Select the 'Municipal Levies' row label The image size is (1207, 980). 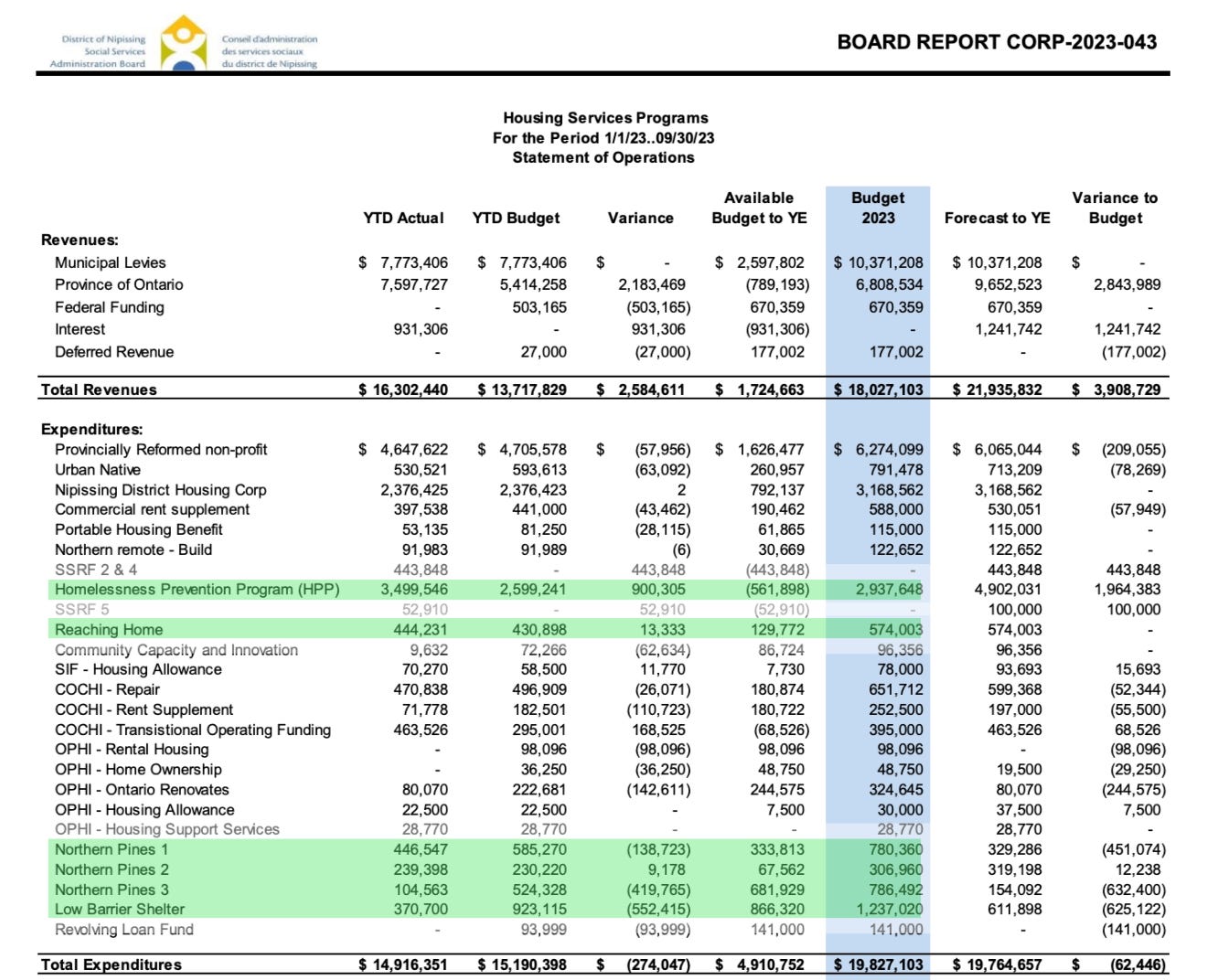pyautogui.click(x=110, y=262)
